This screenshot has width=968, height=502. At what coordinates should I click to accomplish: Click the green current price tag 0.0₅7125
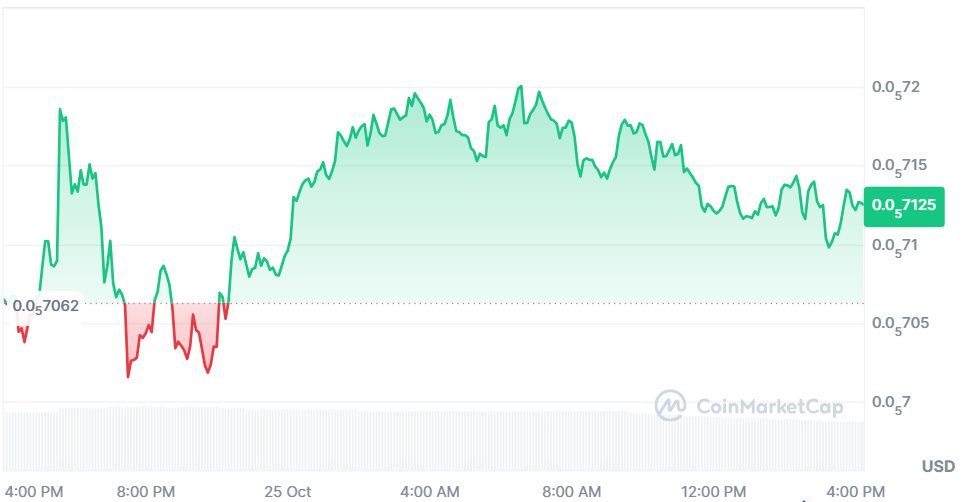pos(903,205)
